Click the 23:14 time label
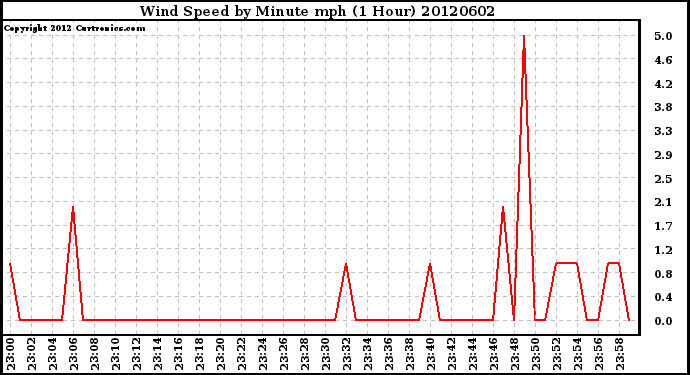 [x=158, y=354]
